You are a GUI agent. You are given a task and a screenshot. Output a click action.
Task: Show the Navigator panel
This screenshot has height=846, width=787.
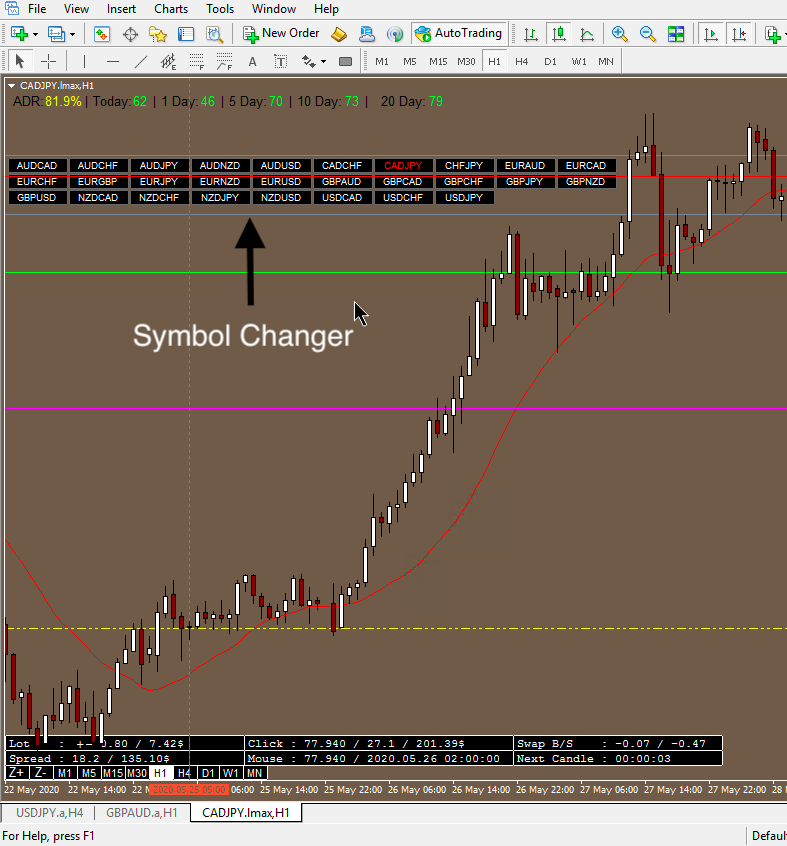pos(158,35)
